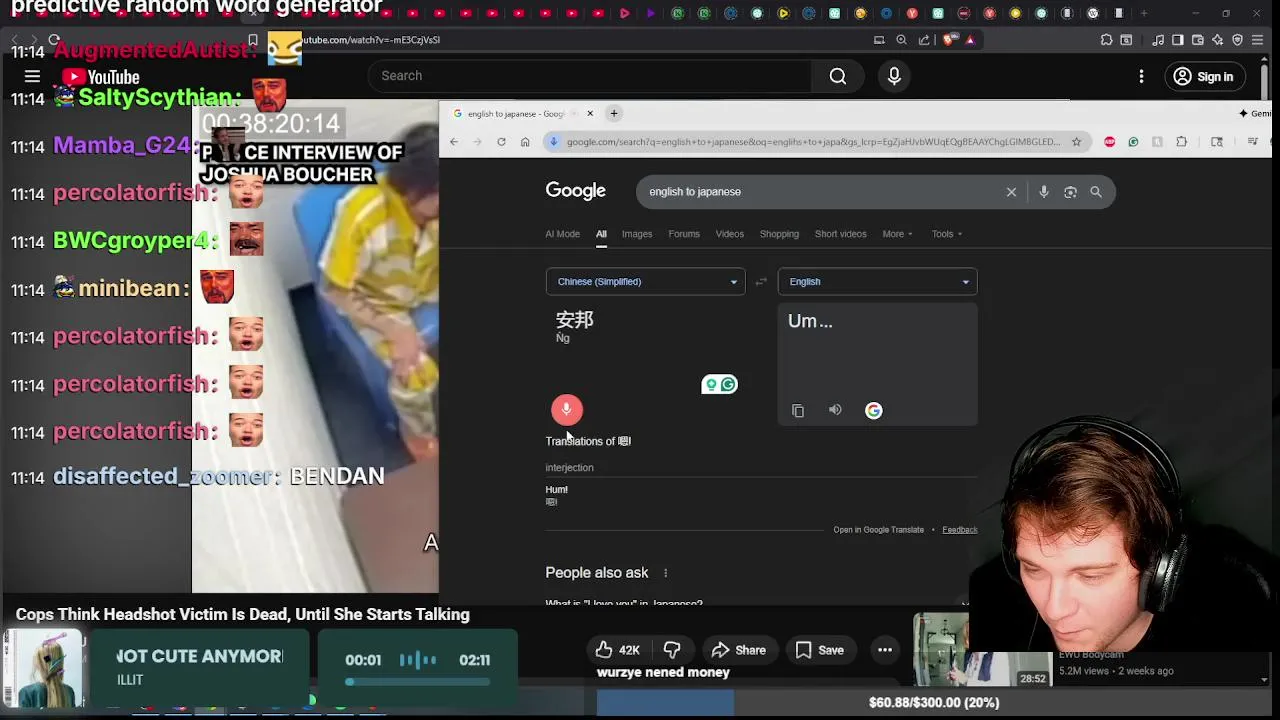
Task: Go to YouTube home via logo
Action: pyautogui.click(x=101, y=77)
